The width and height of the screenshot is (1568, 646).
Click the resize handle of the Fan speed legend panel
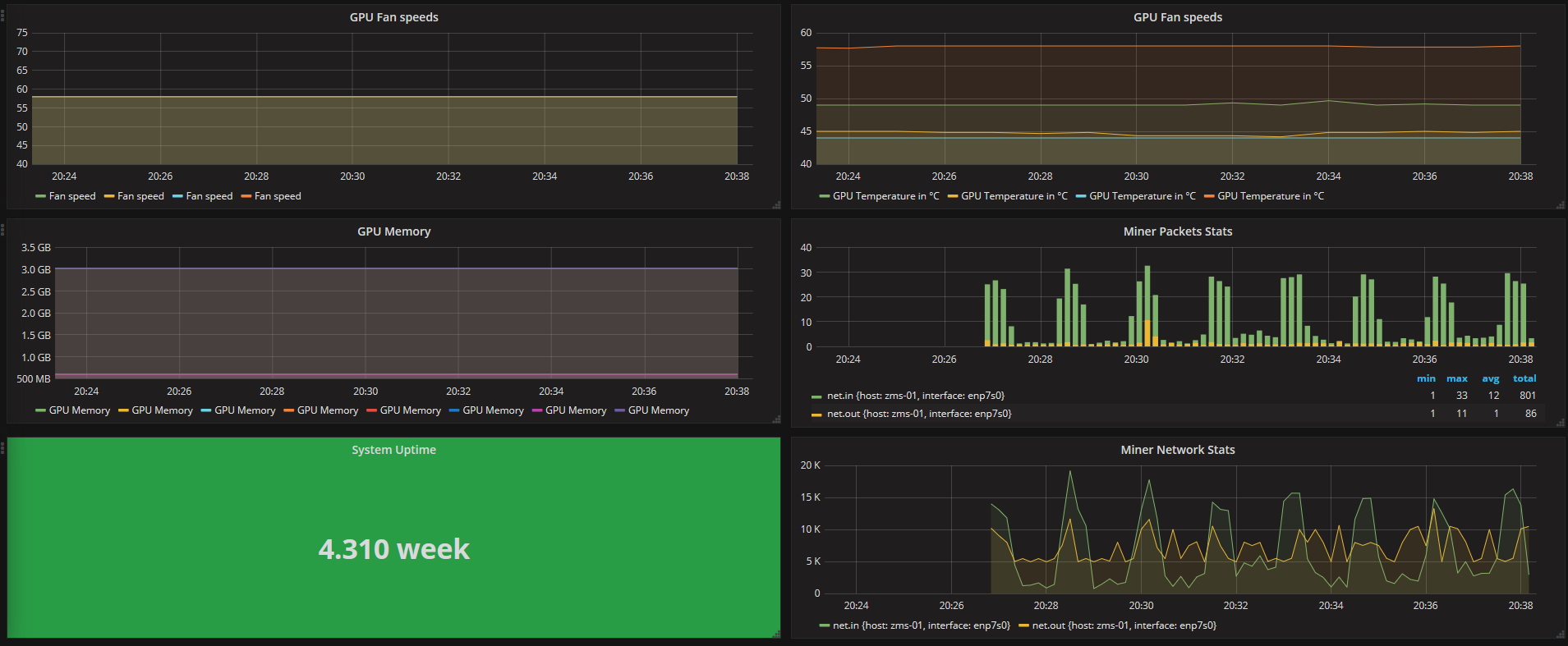[x=776, y=204]
